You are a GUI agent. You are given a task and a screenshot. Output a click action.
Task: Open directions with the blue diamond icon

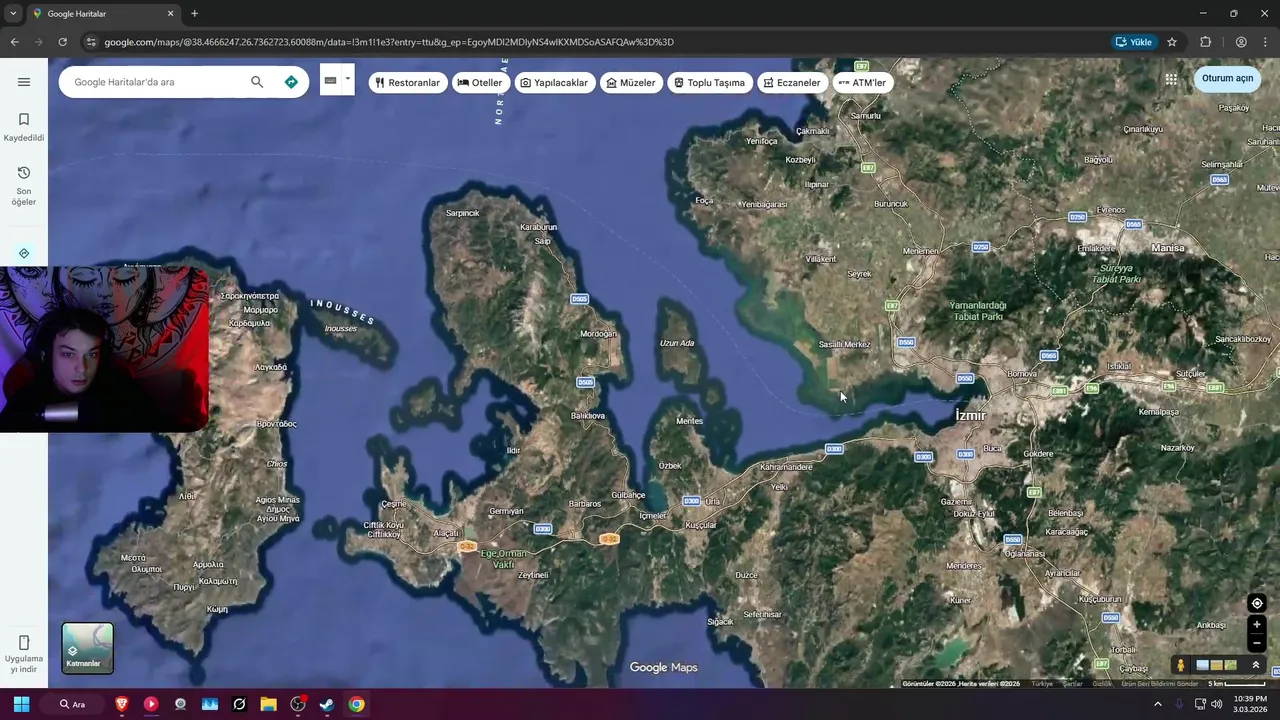tap(291, 82)
